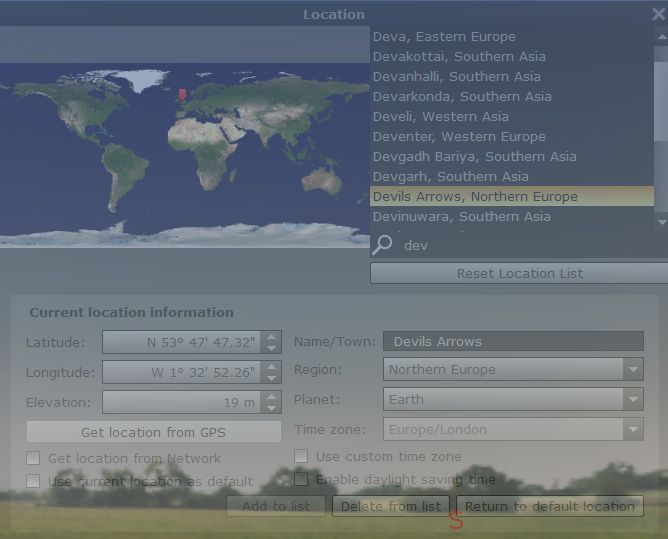Select Devgadh Bariya, Southern Asia

512,157
